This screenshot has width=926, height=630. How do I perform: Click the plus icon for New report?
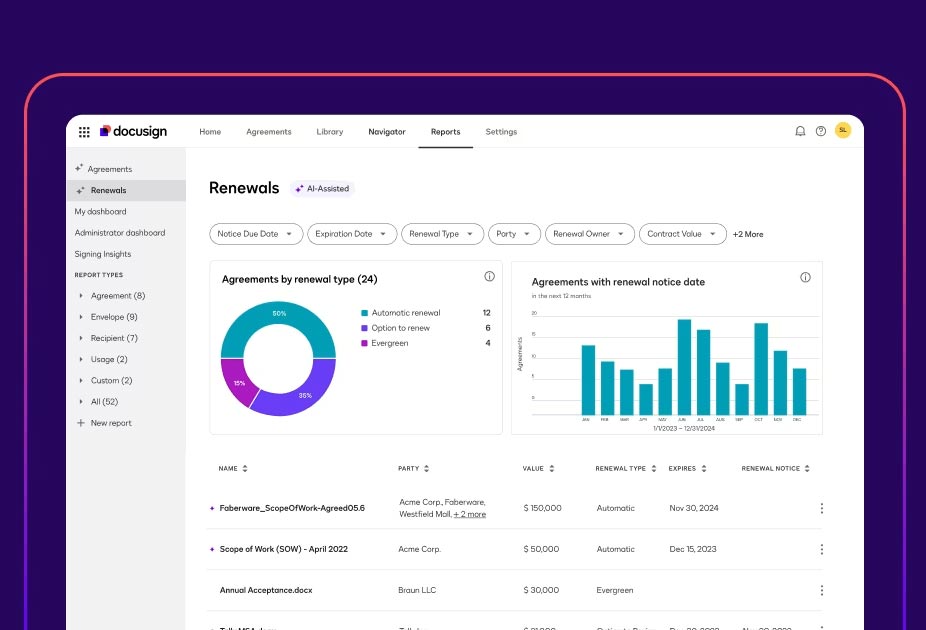pos(81,423)
